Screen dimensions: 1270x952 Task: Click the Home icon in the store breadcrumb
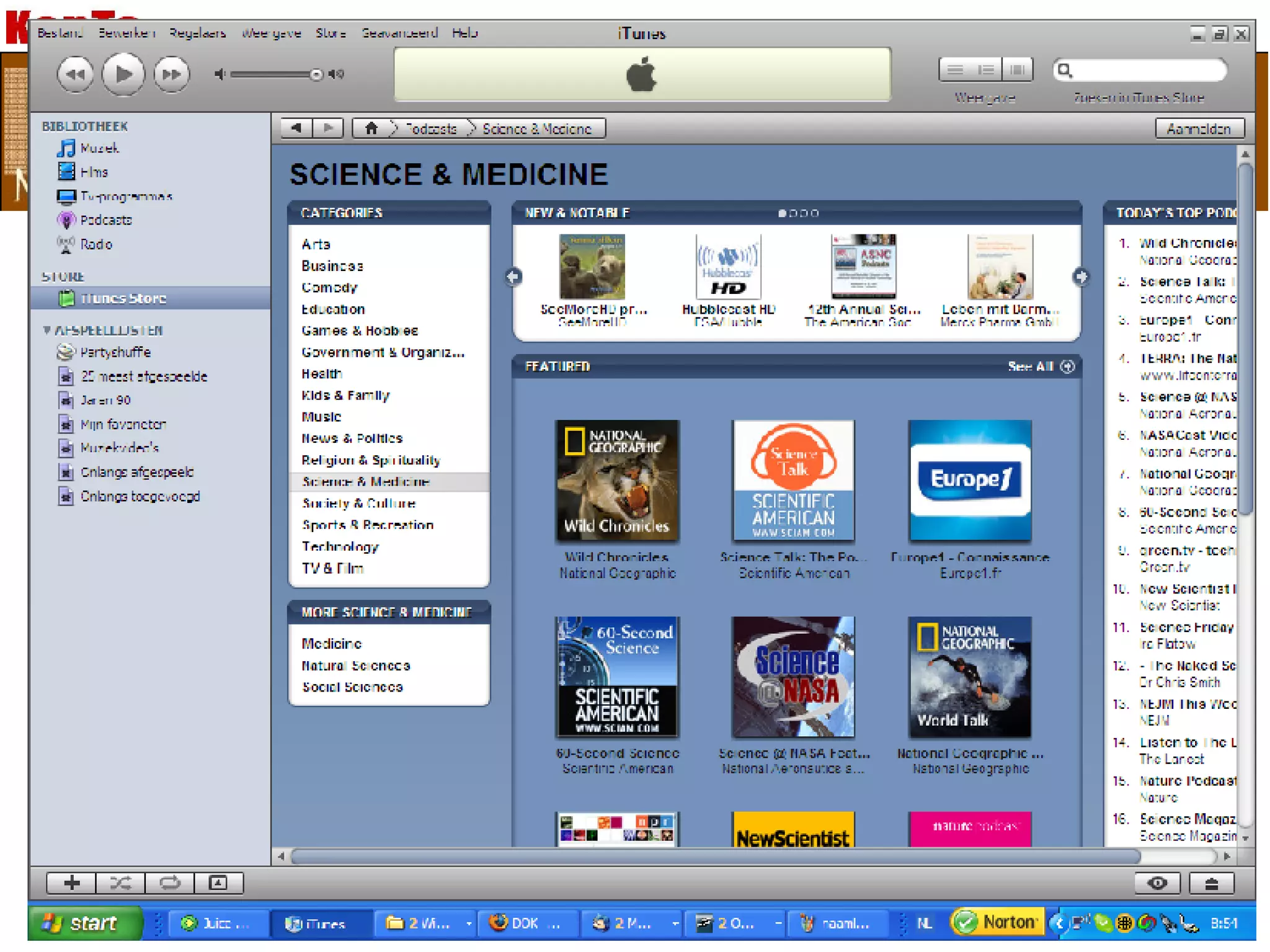371,128
